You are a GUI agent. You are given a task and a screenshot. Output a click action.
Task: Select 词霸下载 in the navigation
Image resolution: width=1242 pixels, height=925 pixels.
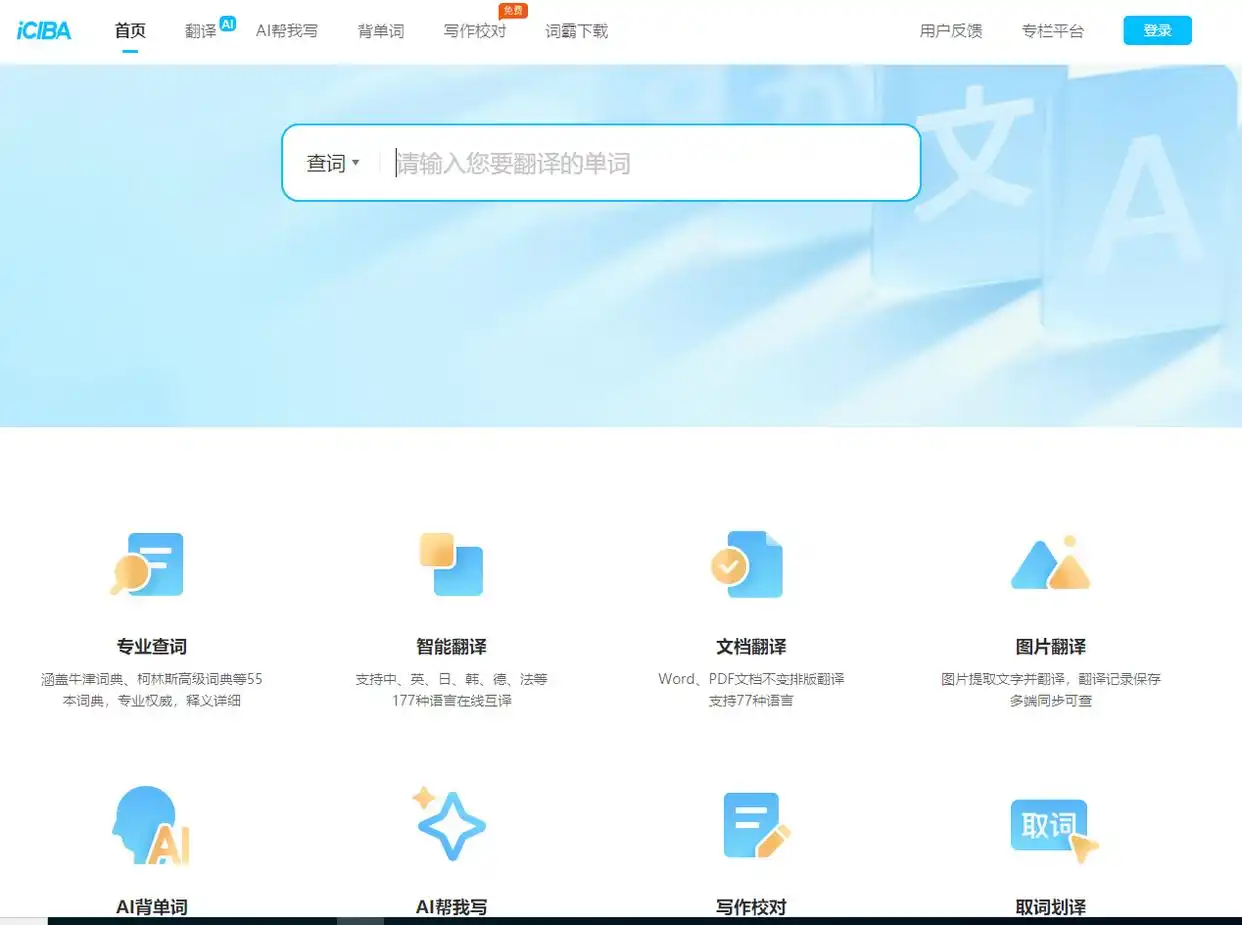576,30
